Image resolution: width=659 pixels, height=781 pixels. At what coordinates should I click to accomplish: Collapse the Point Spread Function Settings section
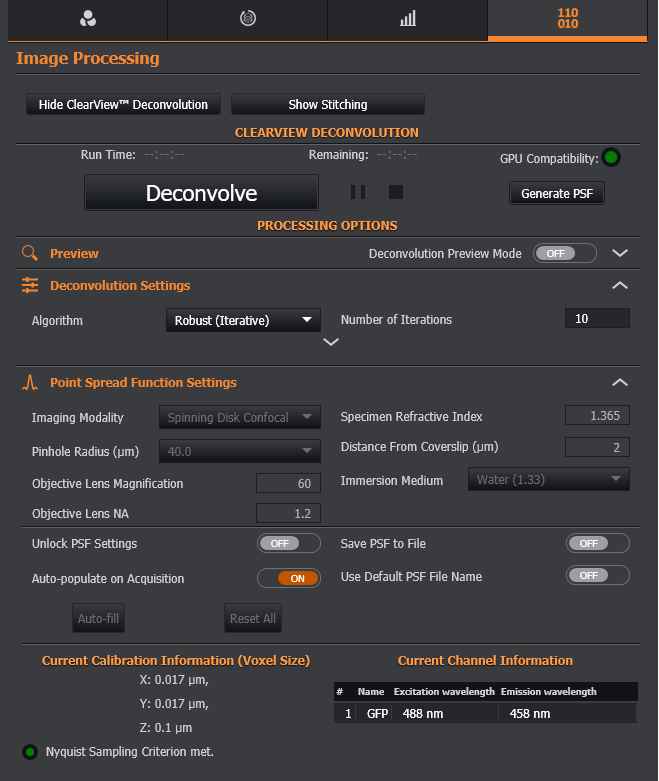tap(620, 382)
